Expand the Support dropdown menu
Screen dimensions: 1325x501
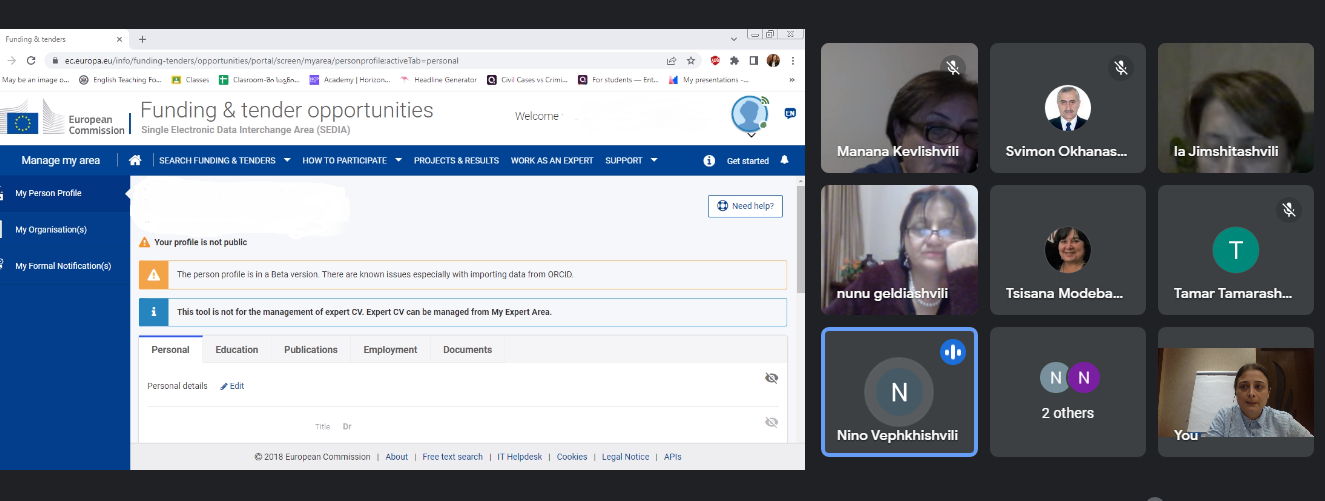[x=631, y=160]
